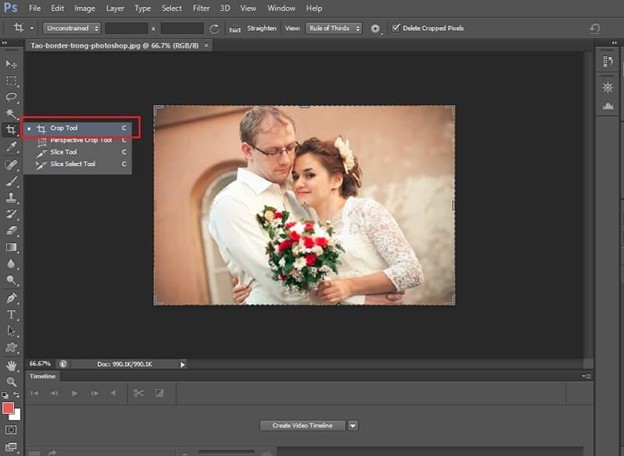Select the Gradient tool
624x456 pixels.
[x=11, y=247]
